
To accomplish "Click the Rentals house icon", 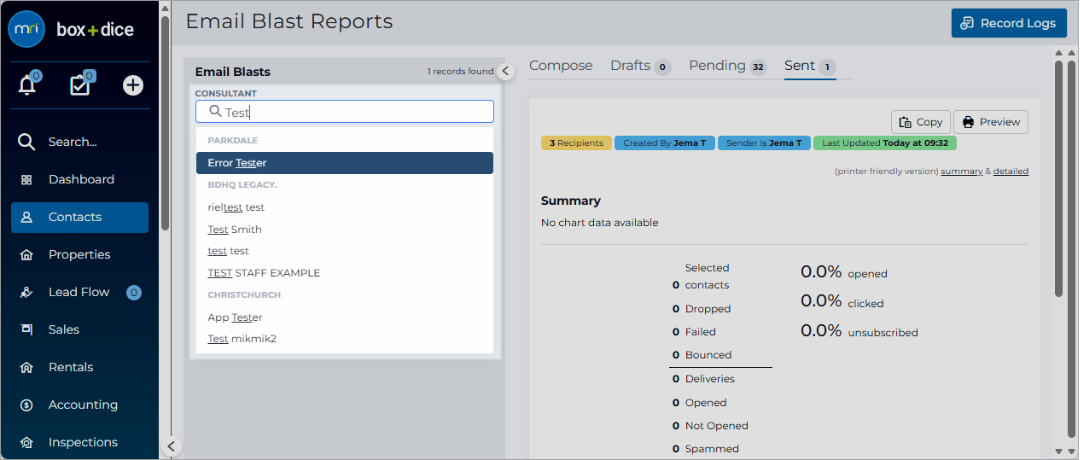I will point(27,368).
